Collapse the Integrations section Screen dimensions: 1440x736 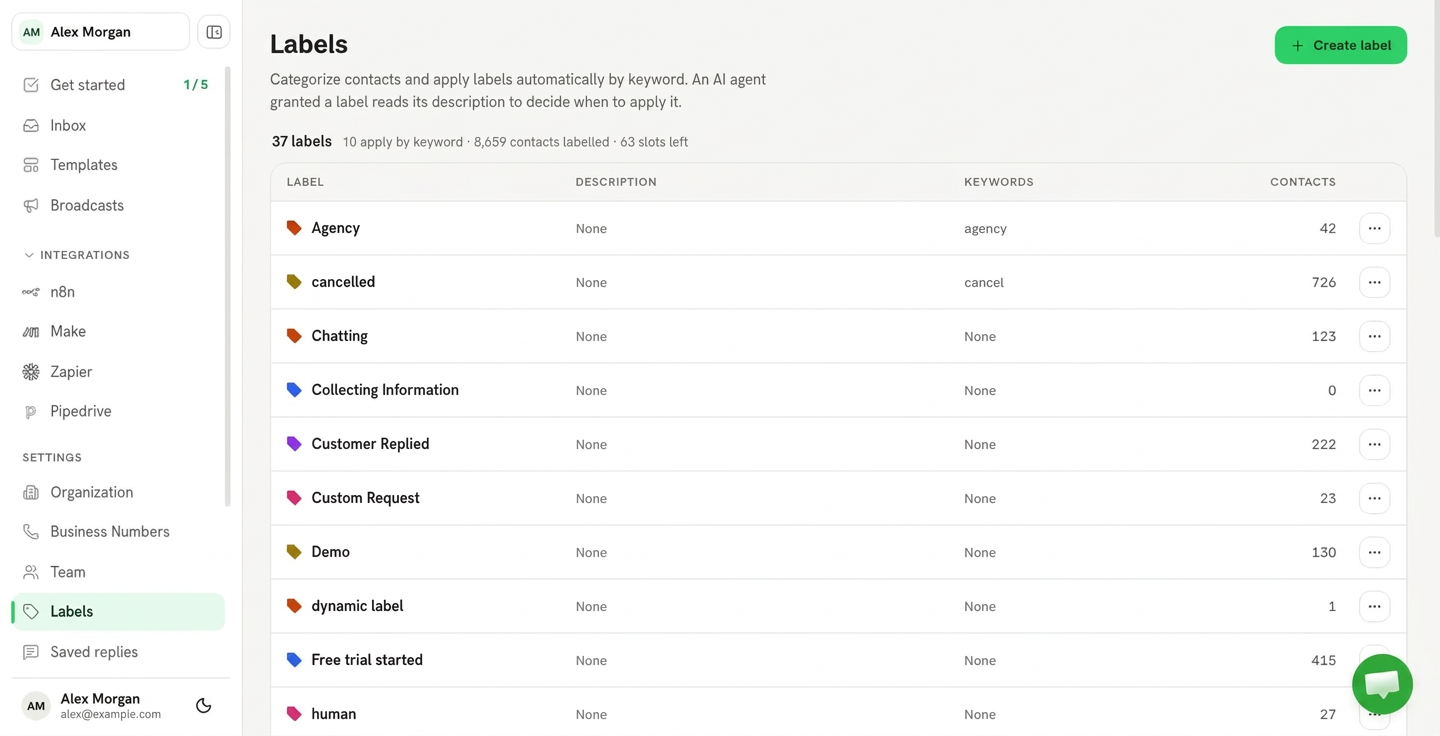[x=77, y=255]
